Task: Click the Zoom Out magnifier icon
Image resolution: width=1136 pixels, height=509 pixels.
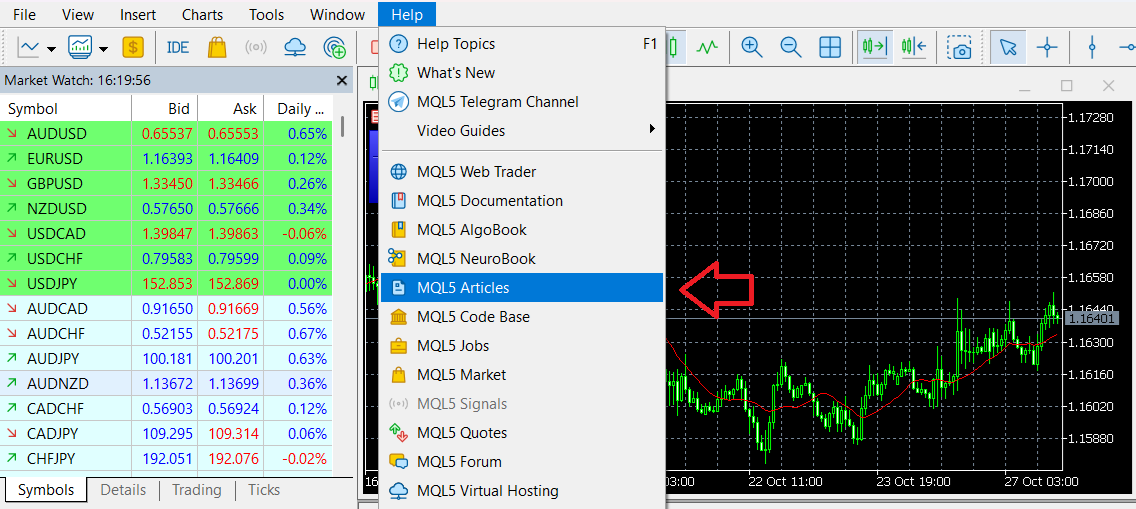Action: pos(790,48)
